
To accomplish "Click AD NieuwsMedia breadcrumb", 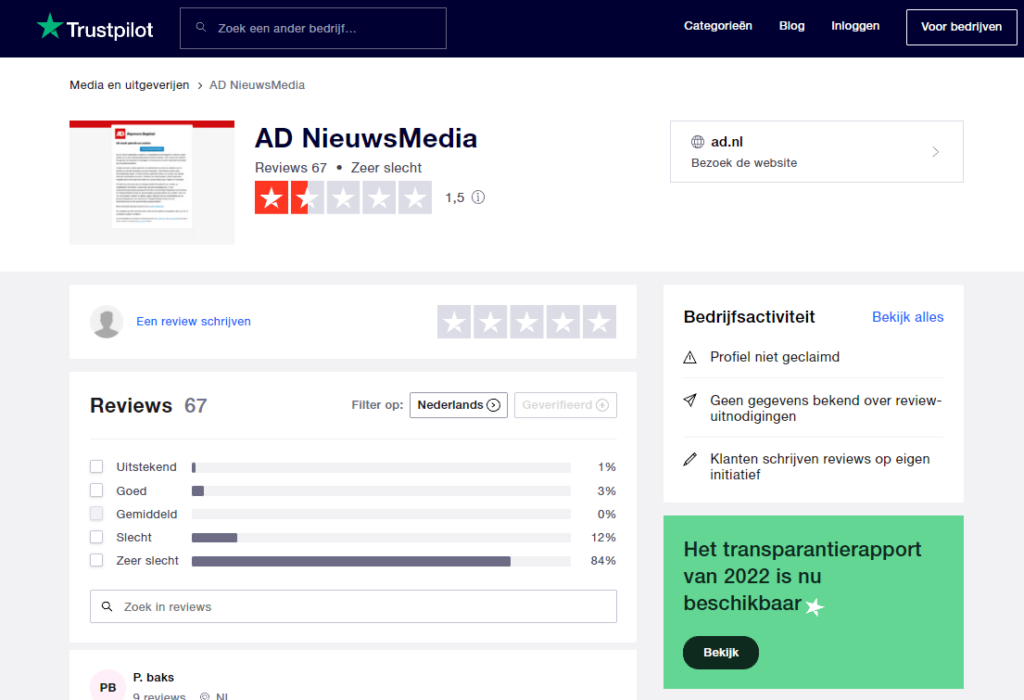I will click(x=257, y=85).
